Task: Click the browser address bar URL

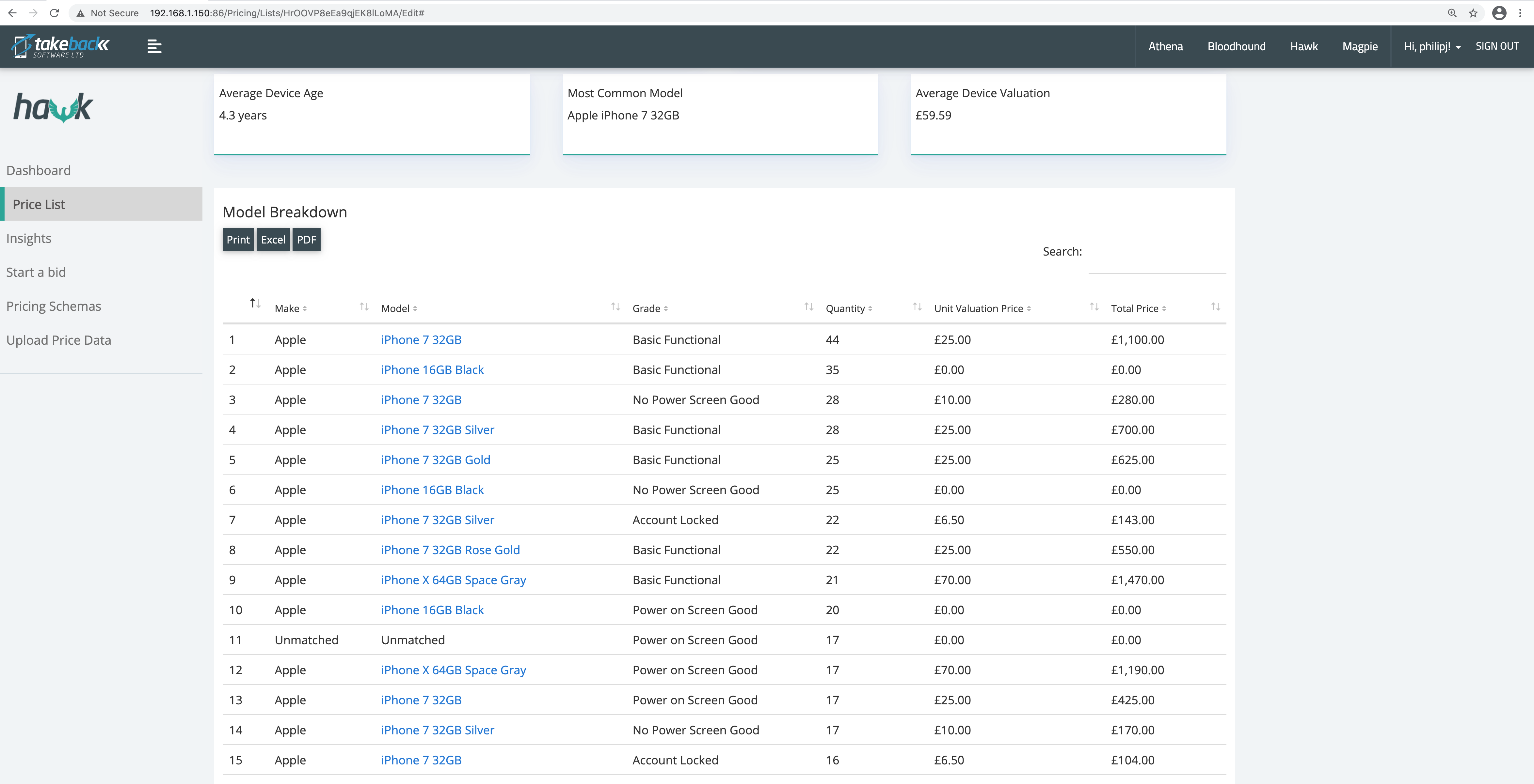Action: [287, 13]
